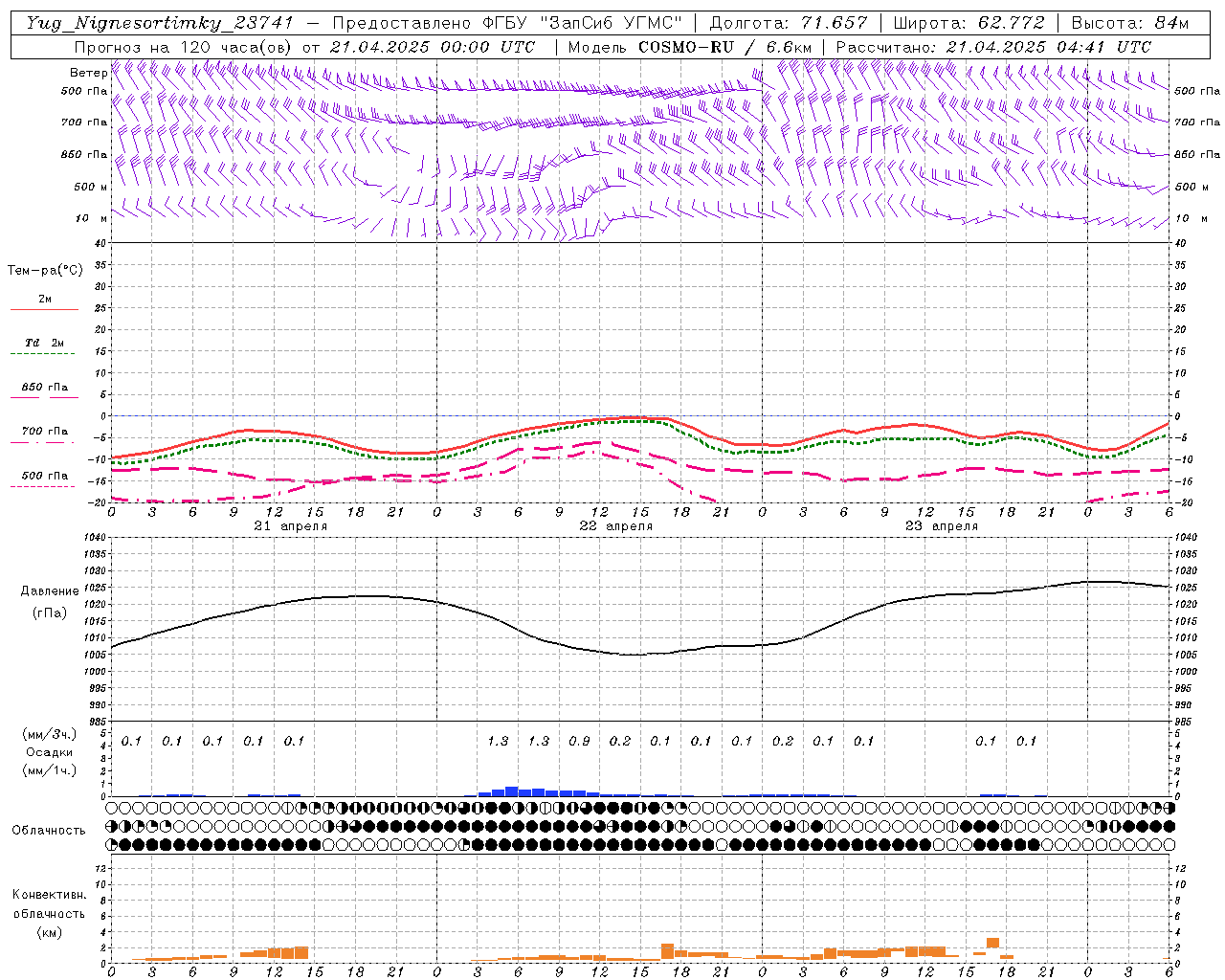Click the 22 апреля date label

615,526
